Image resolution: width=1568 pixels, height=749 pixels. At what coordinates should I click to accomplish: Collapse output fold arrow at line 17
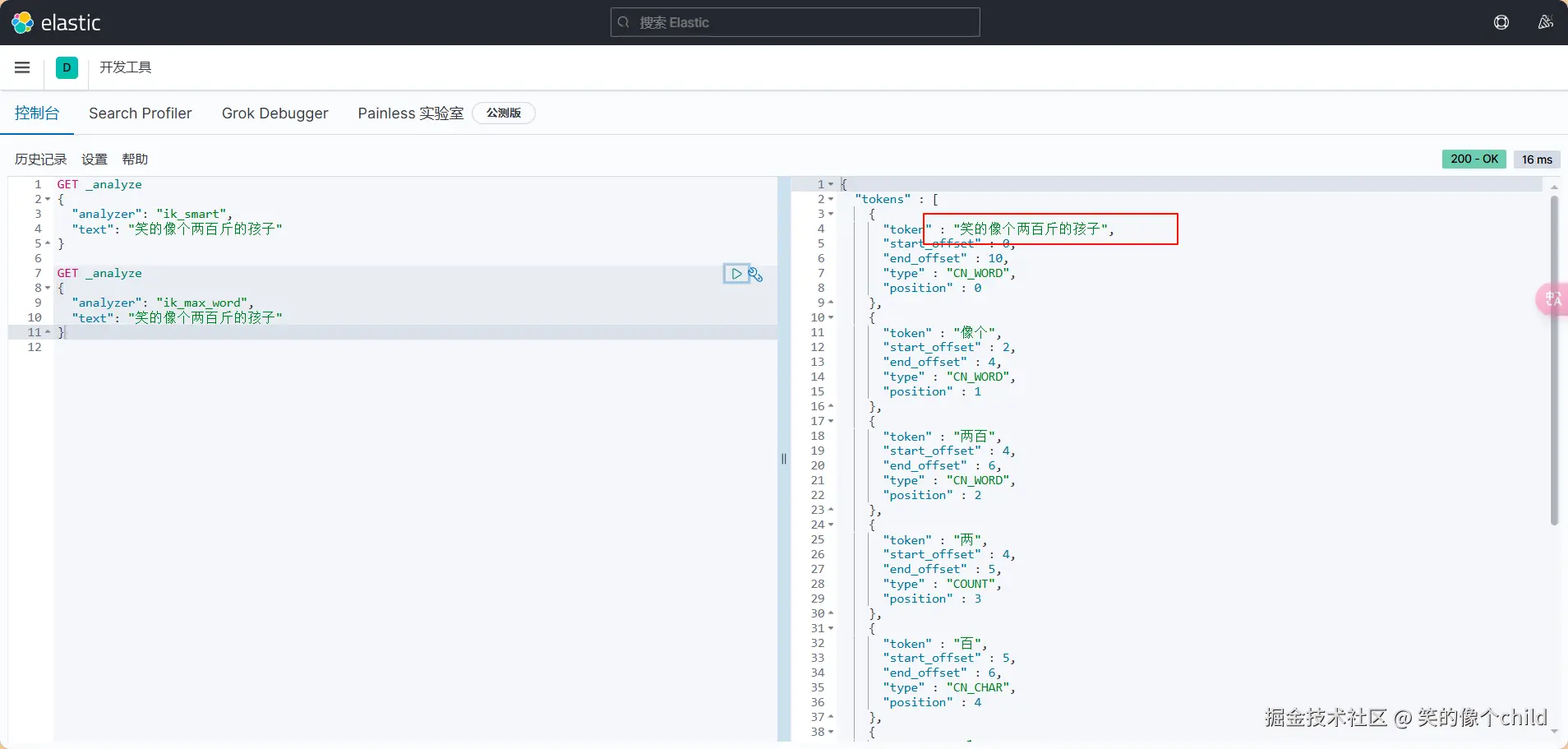pos(831,422)
